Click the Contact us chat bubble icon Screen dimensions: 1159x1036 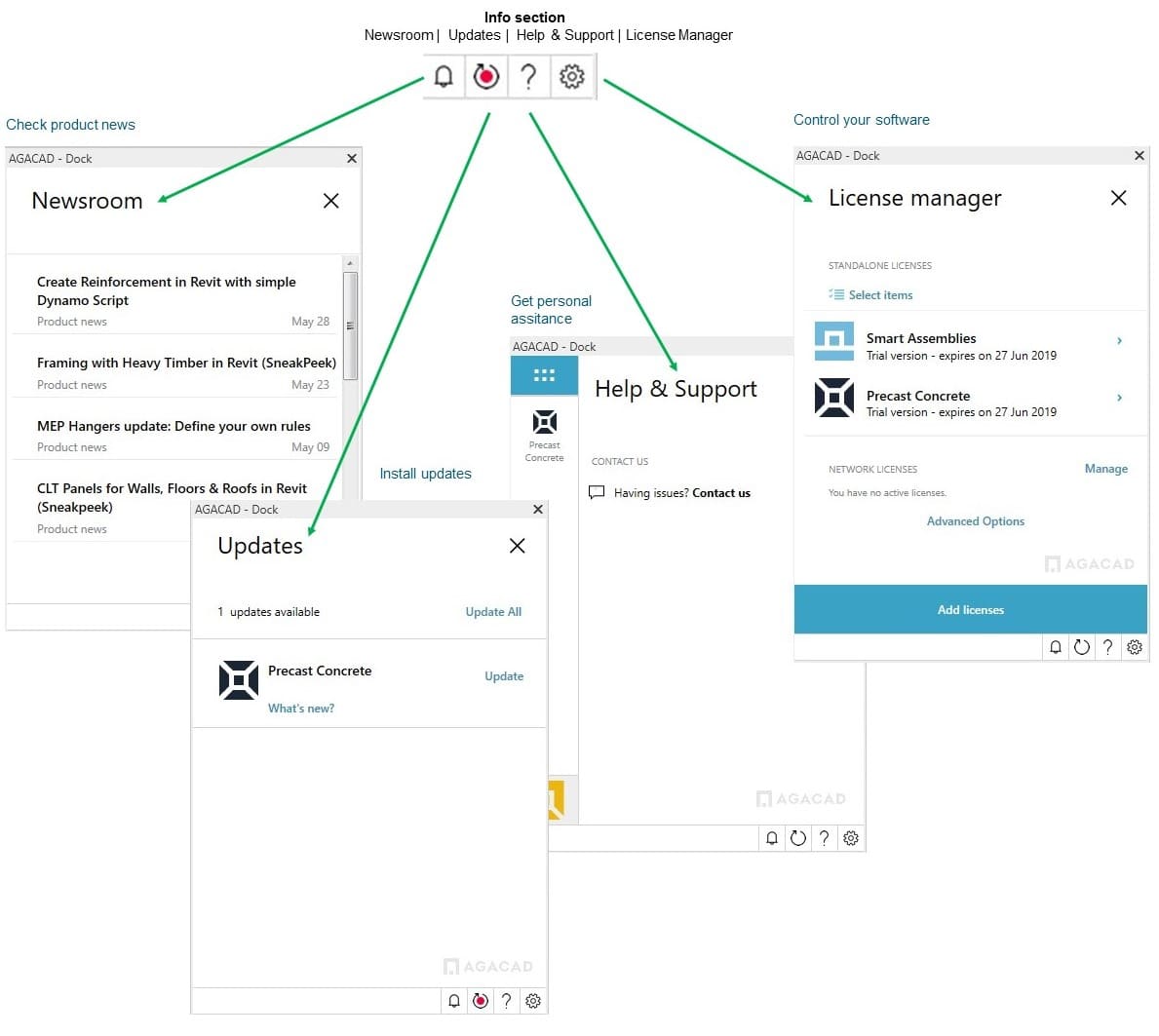(x=597, y=492)
